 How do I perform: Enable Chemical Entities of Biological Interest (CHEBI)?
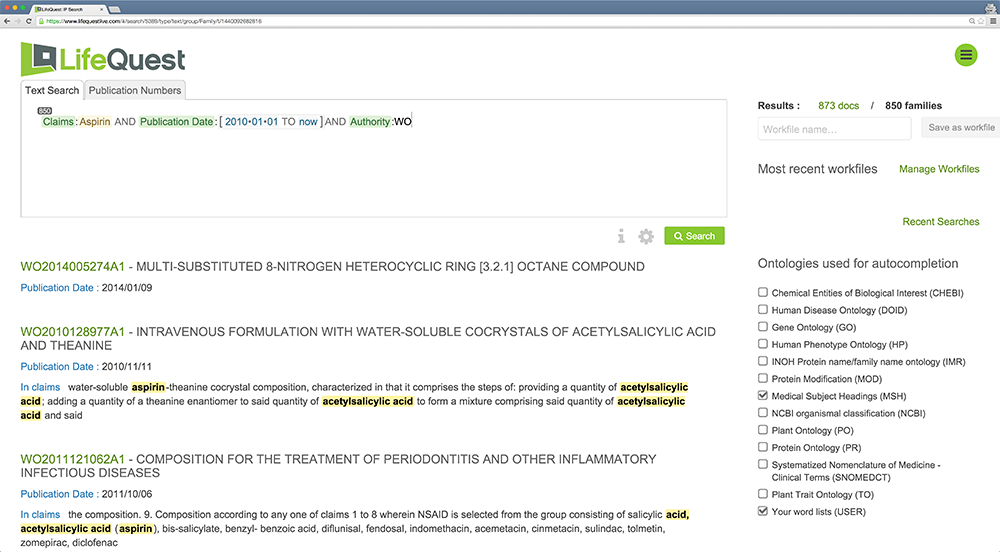[763, 293]
